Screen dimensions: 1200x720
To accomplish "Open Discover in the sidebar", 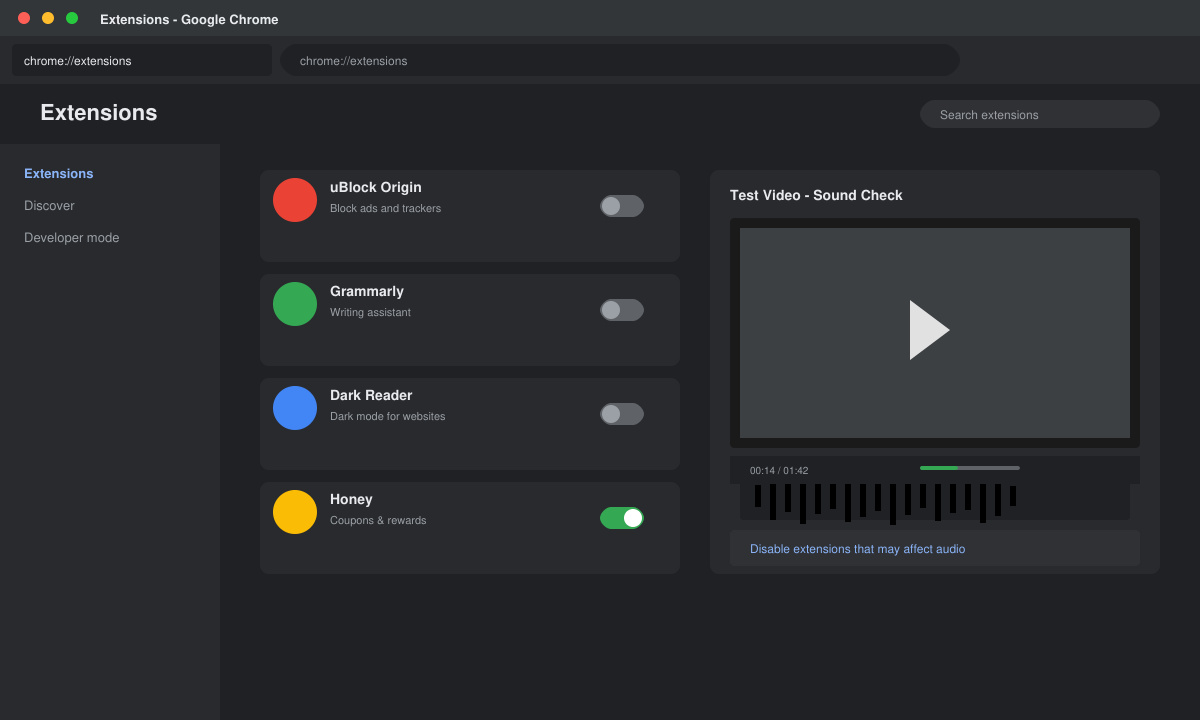I will [49, 206].
